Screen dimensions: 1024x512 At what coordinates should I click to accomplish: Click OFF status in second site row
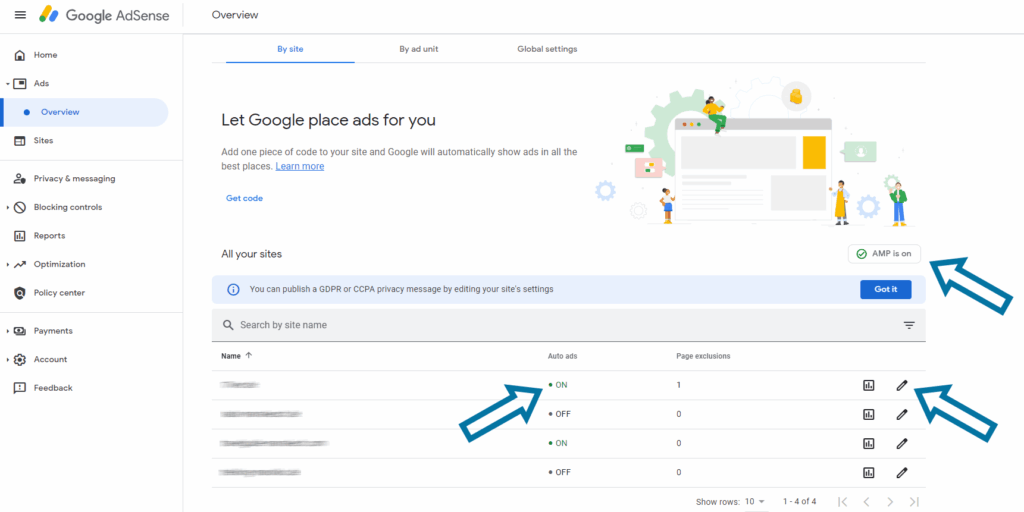click(560, 414)
